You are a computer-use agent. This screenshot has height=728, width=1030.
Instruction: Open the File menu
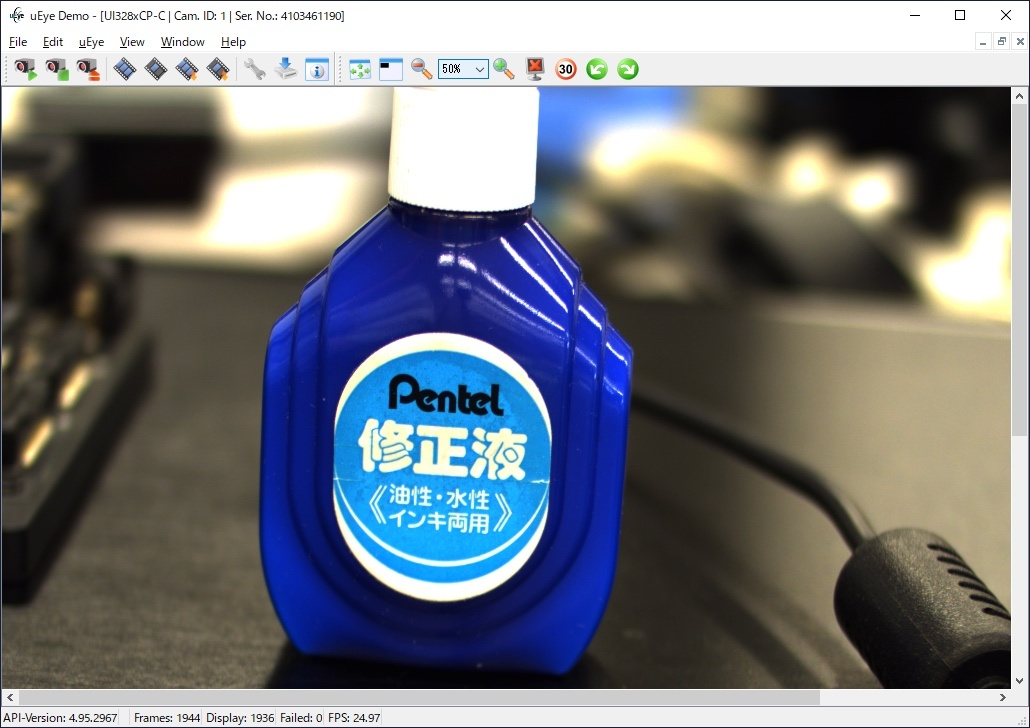pyautogui.click(x=18, y=42)
